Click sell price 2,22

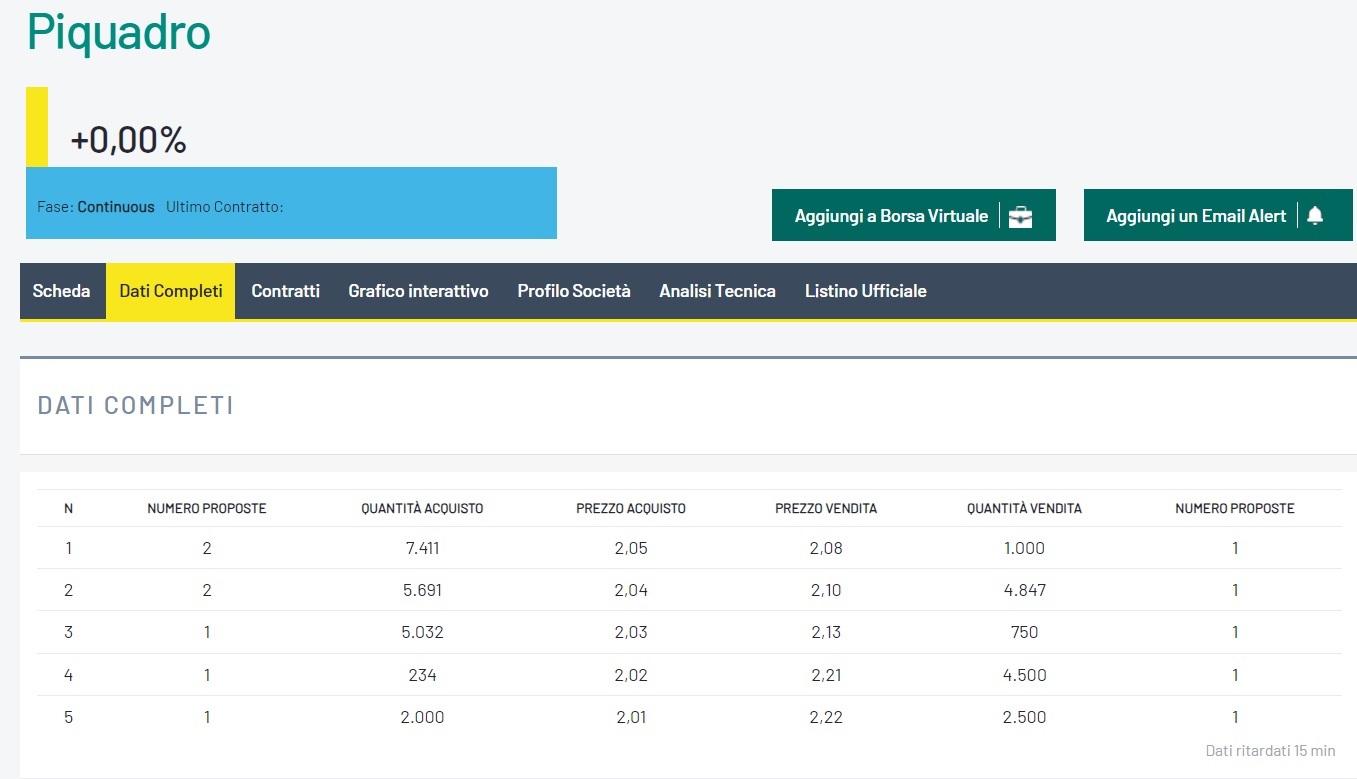(826, 717)
